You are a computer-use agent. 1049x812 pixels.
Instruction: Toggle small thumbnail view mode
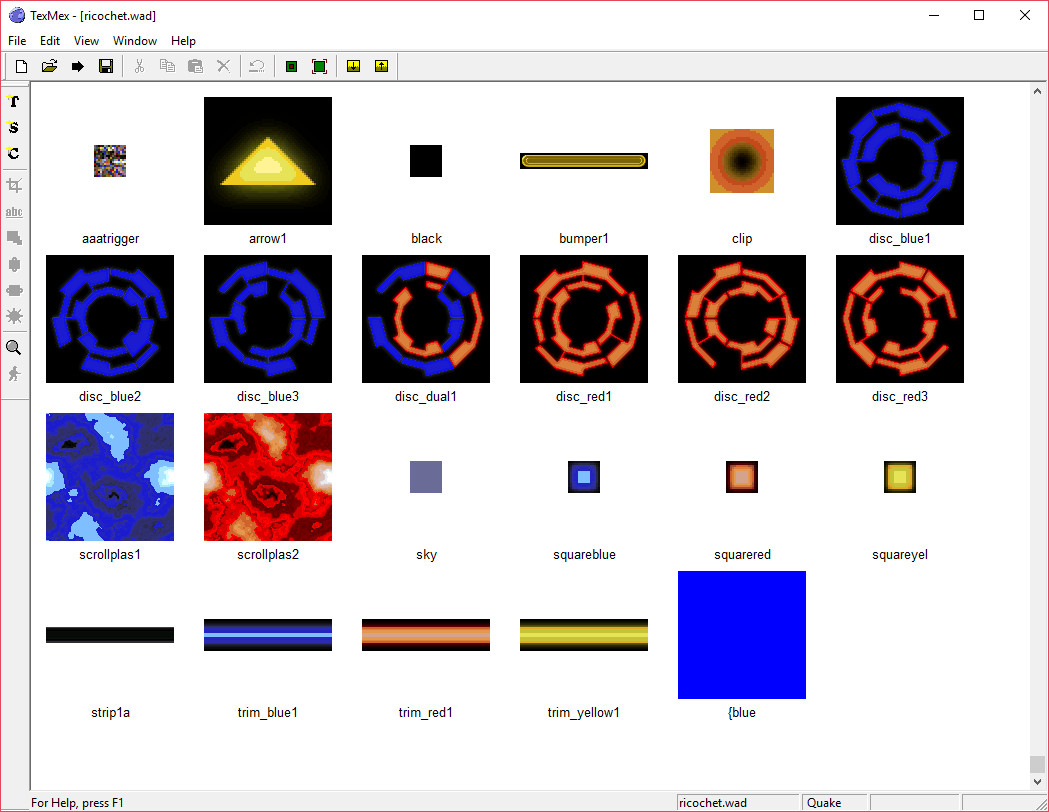pyautogui.click(x=290, y=65)
